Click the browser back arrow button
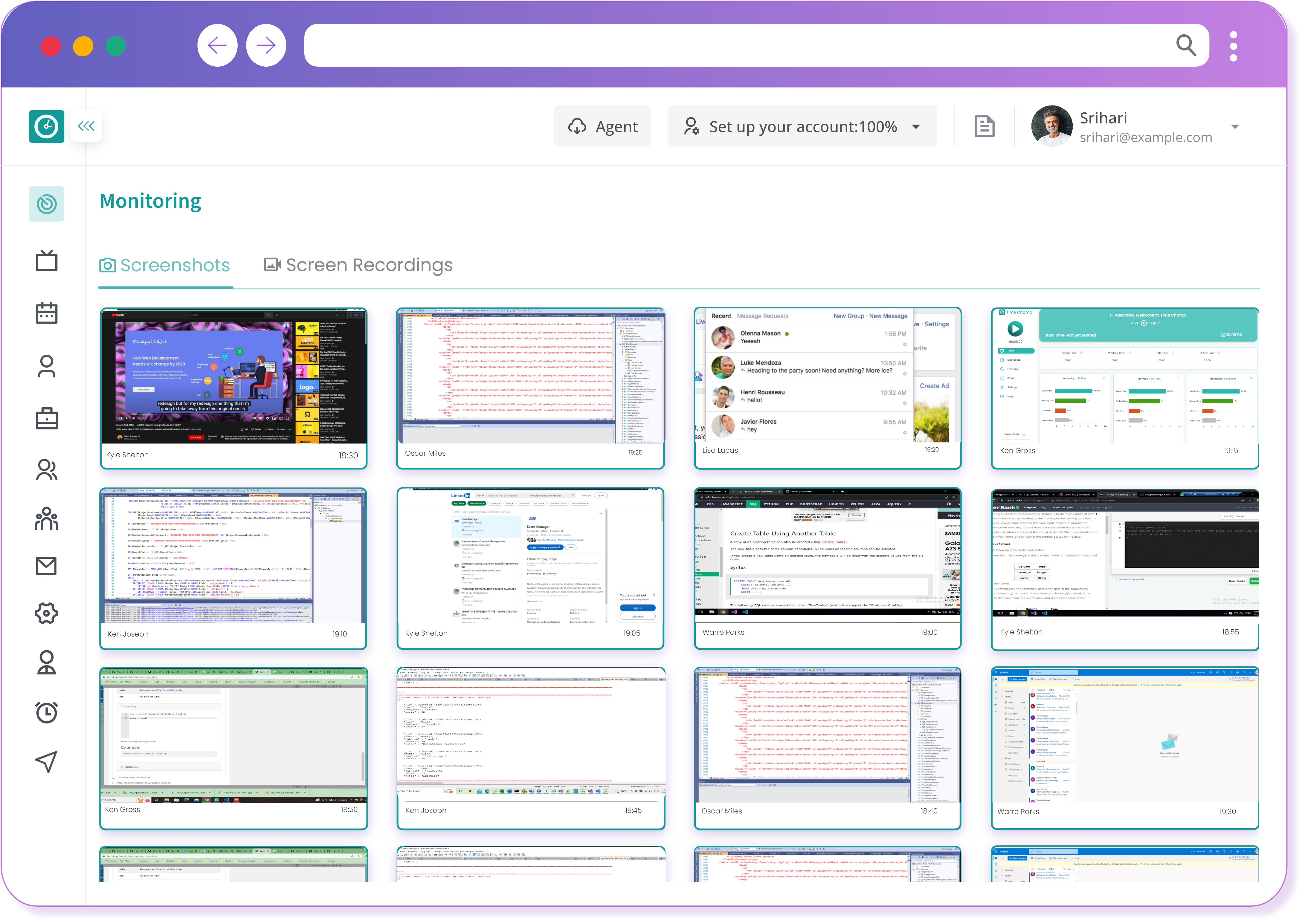This screenshot has width=1305, height=924. click(x=217, y=45)
